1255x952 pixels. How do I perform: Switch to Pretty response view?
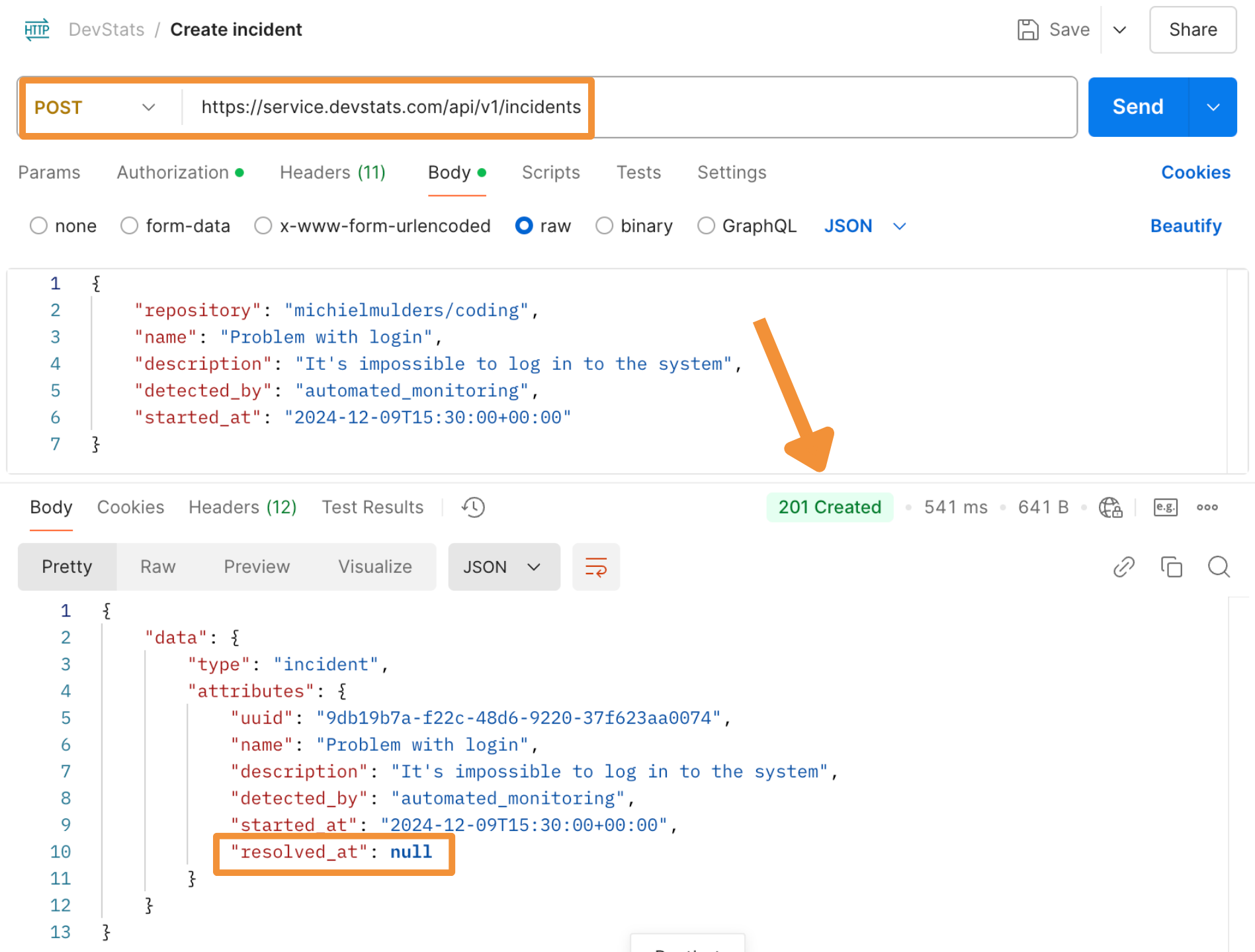[x=67, y=567]
